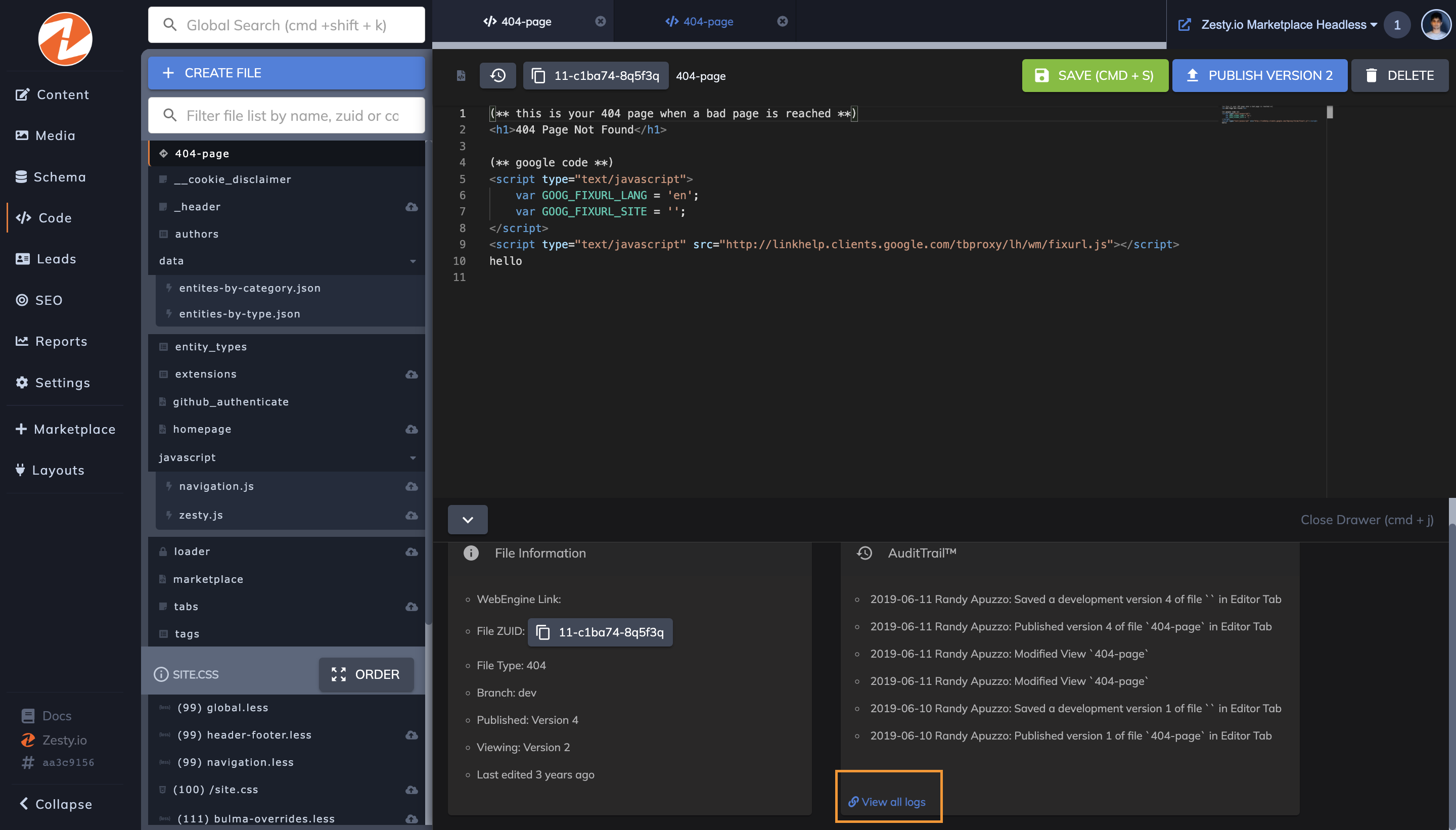Close the first 404-page tab

click(x=600, y=21)
